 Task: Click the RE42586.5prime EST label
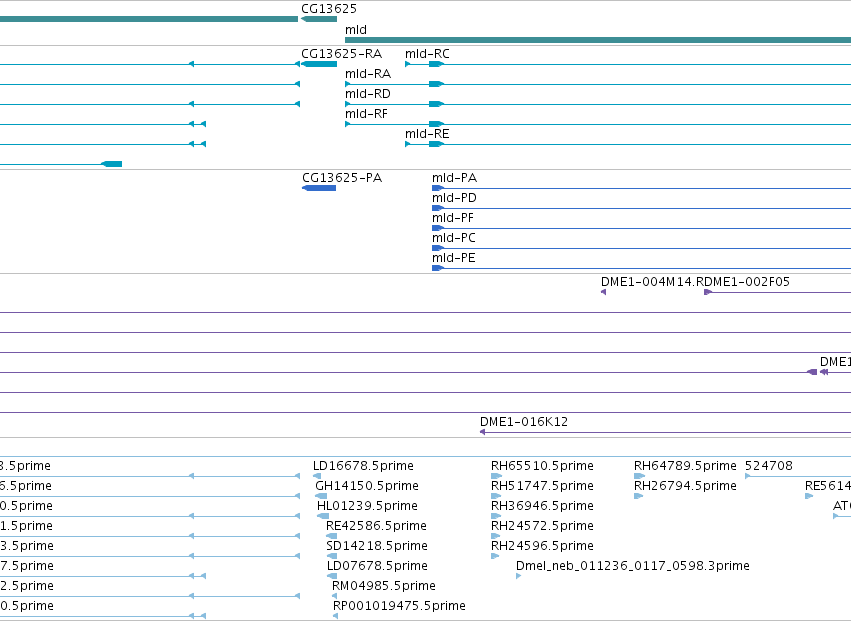tap(376, 526)
